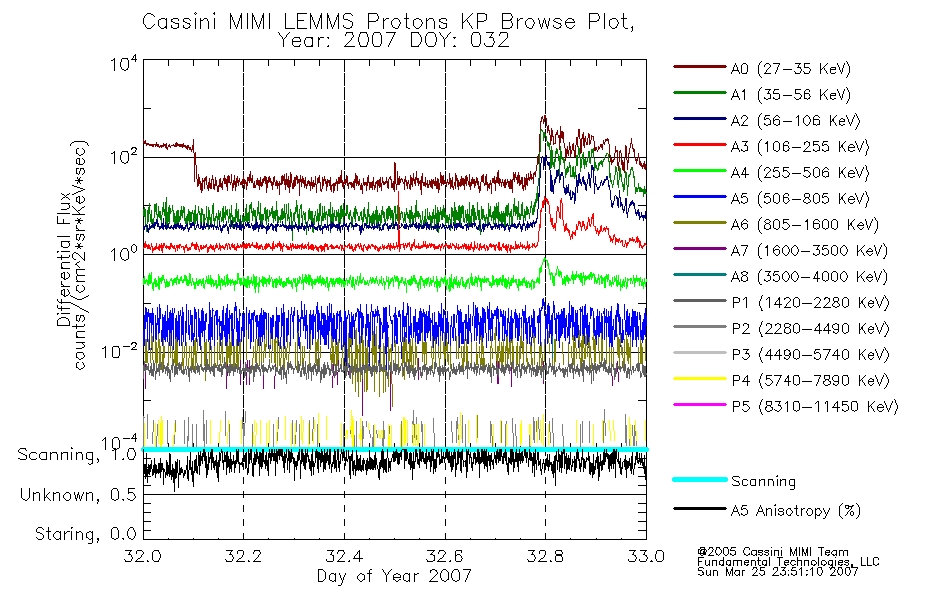Click the Fundamental Technologies, LLC credit text
This screenshot has width=950, height=600.
pos(788,562)
